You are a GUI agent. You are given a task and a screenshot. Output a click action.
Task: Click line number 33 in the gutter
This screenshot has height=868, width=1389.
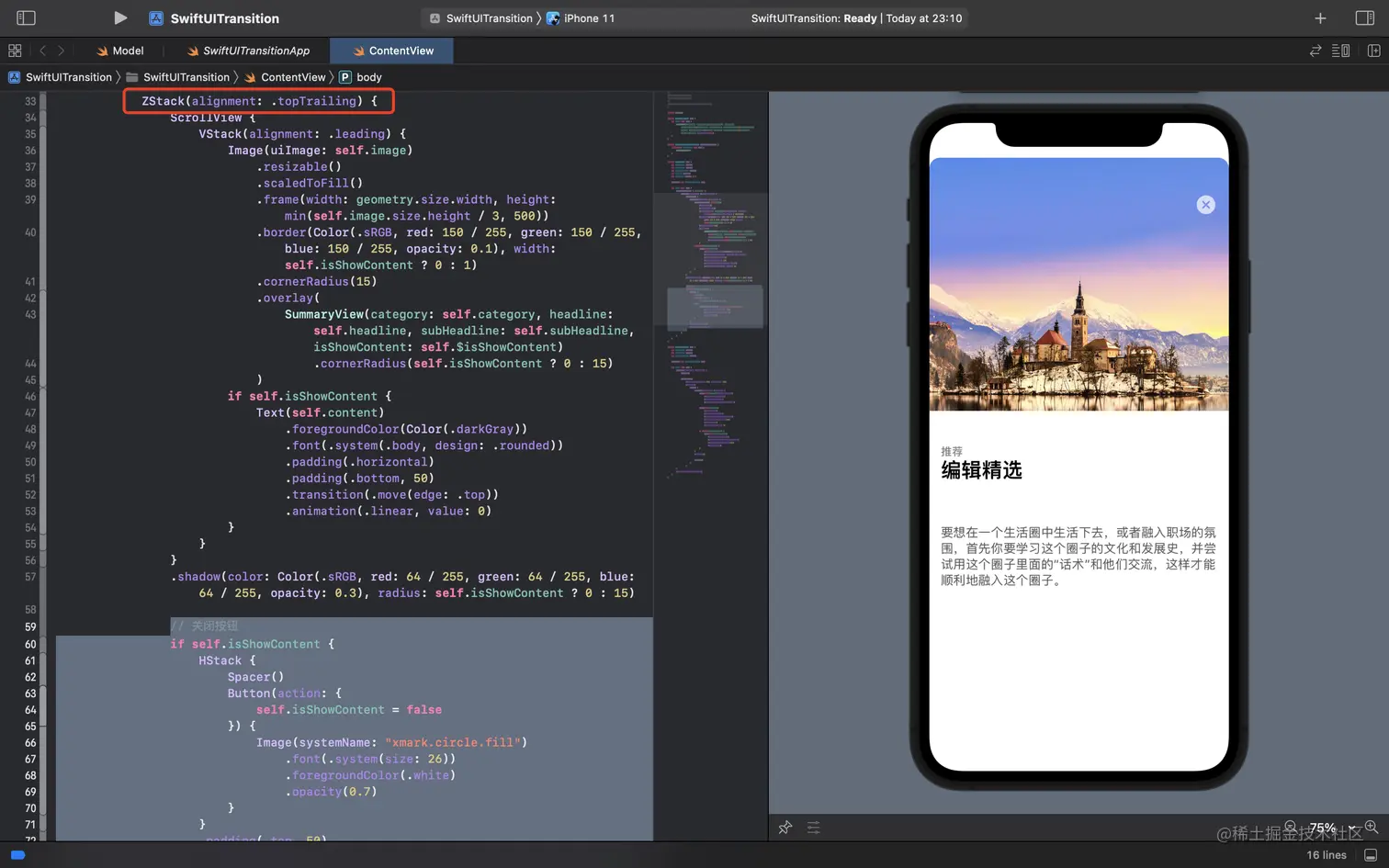[30, 101]
